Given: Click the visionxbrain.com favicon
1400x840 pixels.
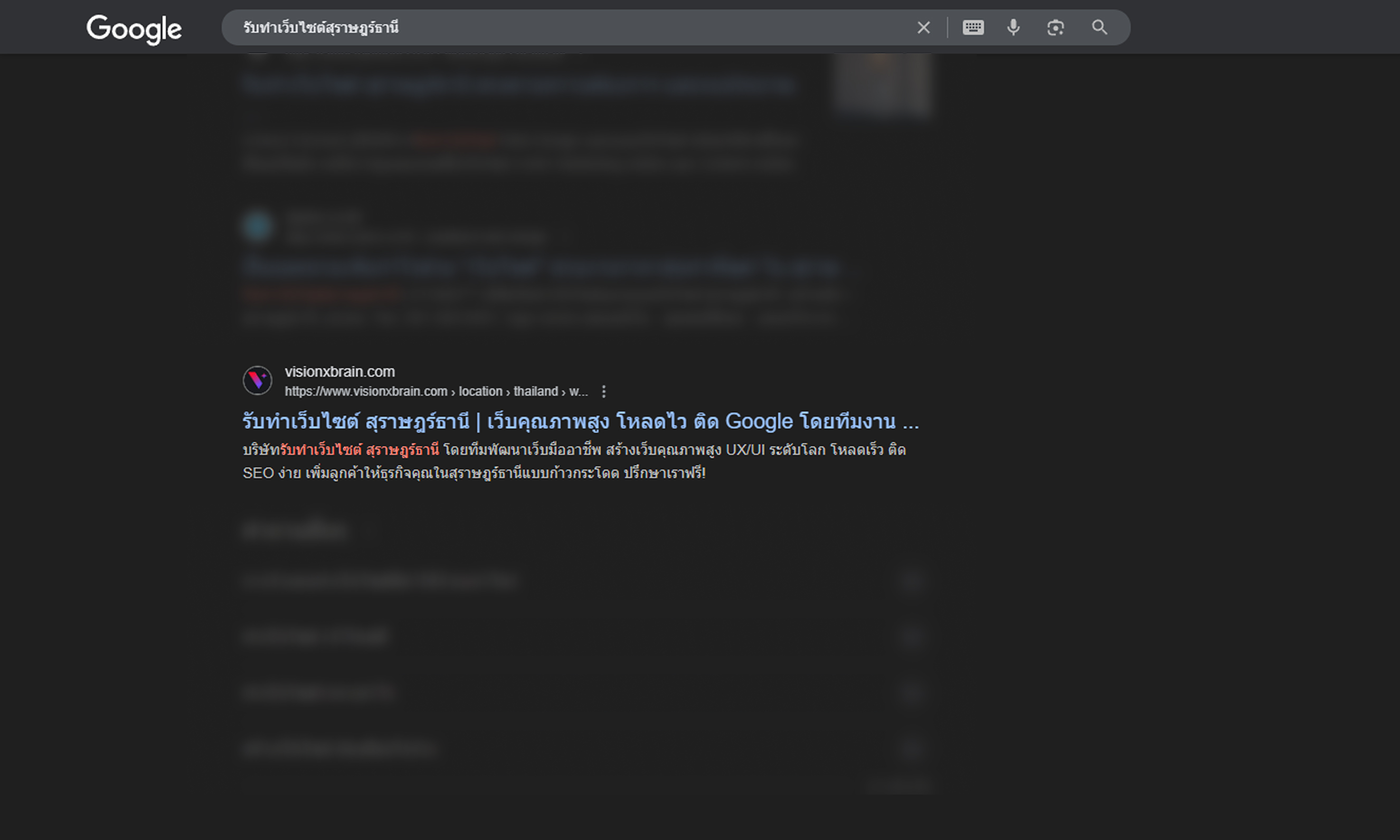Looking at the screenshot, I should click(258, 380).
